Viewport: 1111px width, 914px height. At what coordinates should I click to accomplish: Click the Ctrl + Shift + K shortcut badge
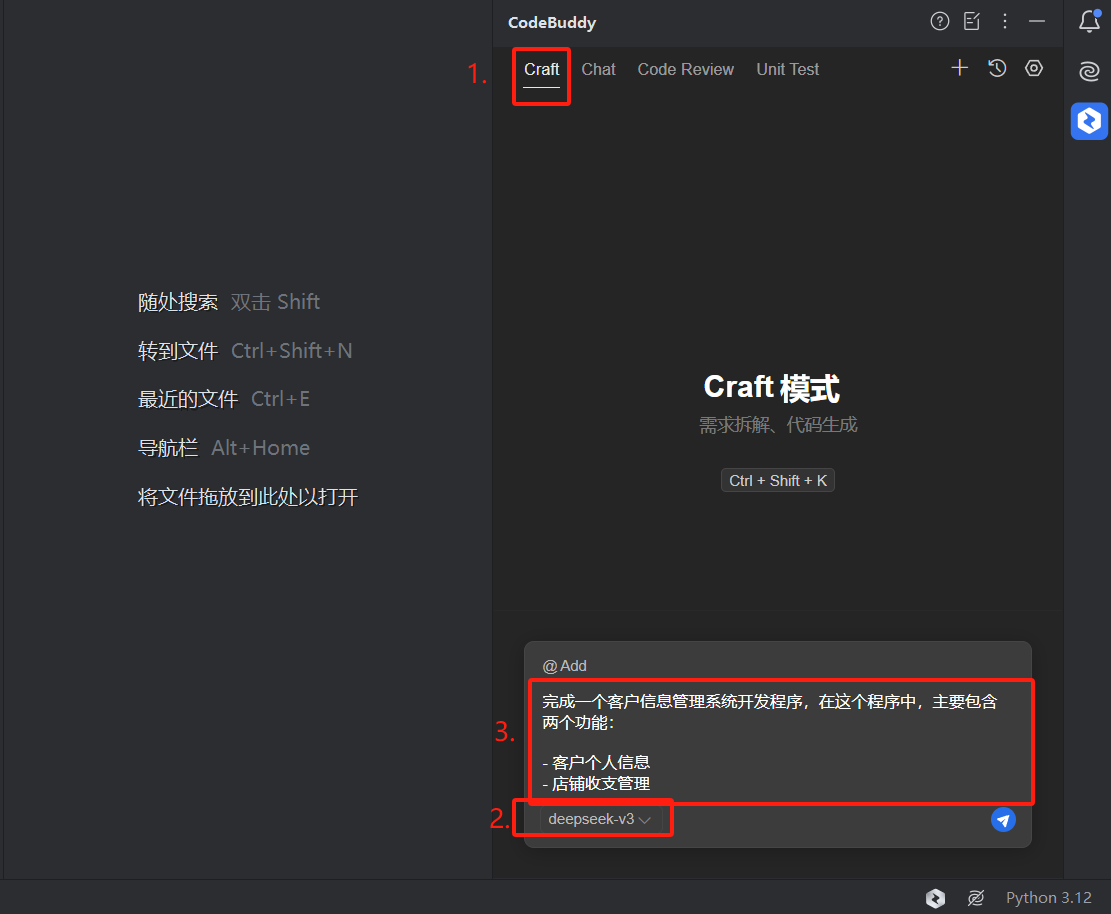(x=778, y=480)
